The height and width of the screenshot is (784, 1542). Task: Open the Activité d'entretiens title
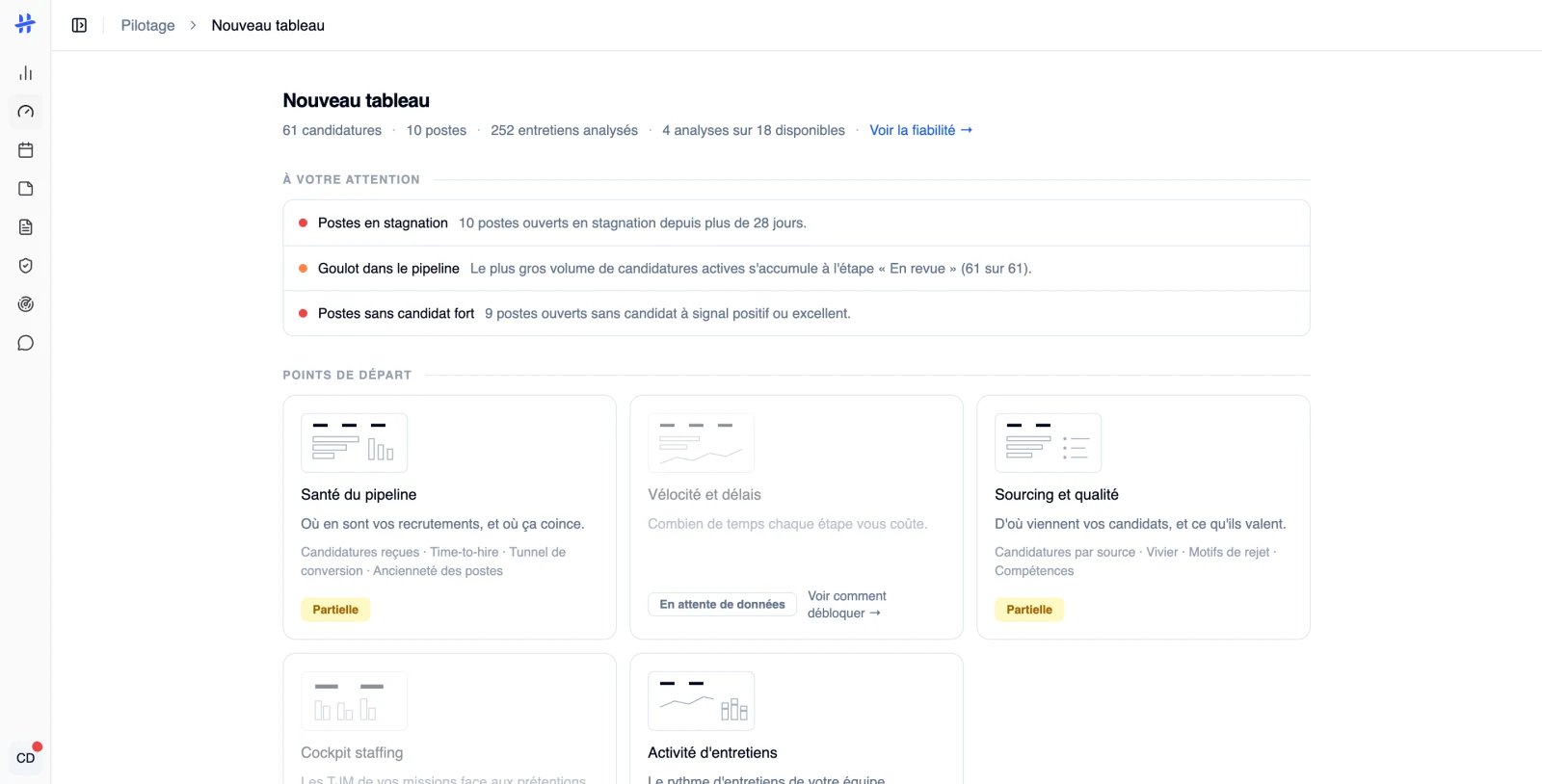tap(712, 753)
